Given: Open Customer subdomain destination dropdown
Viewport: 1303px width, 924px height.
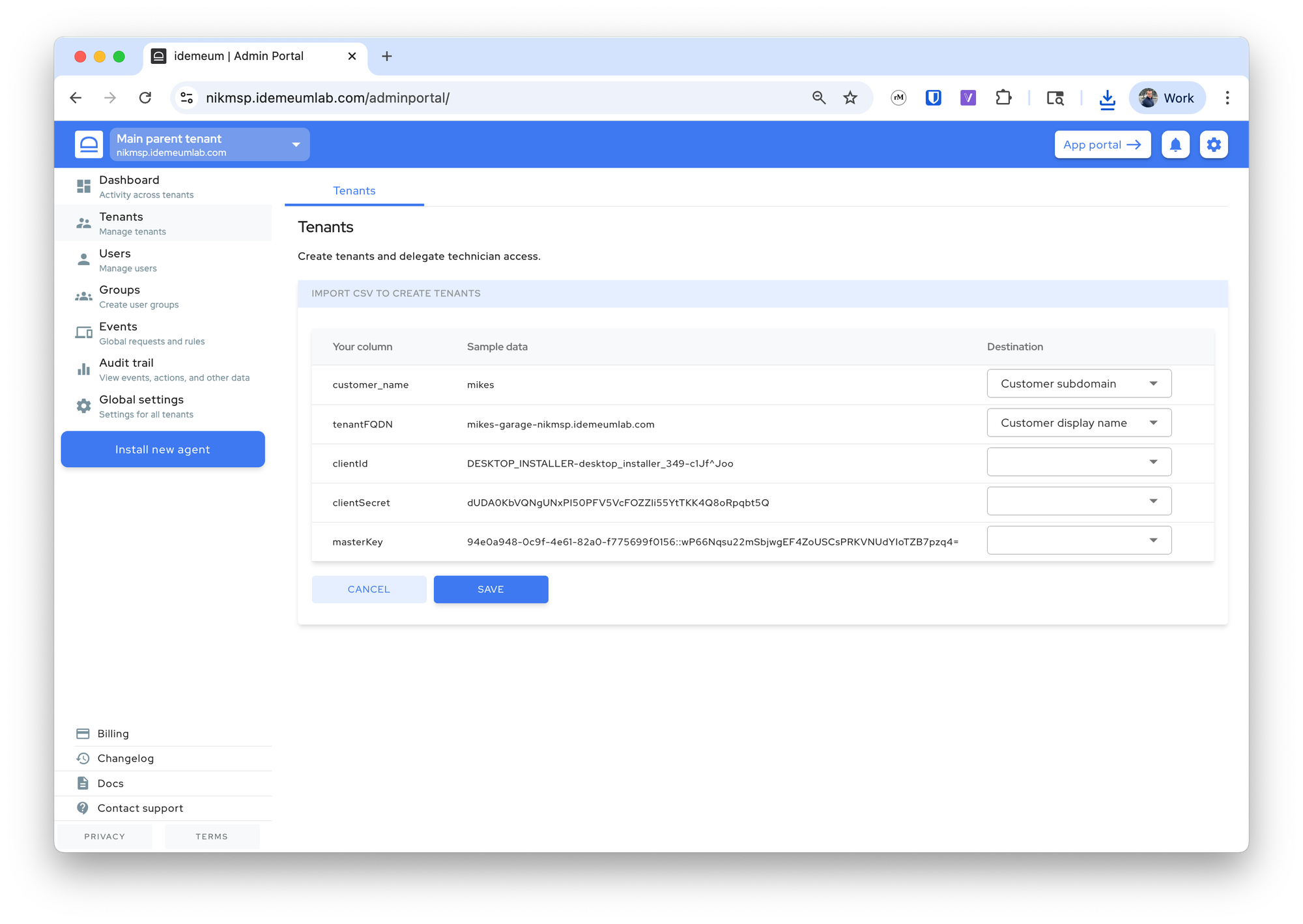Looking at the screenshot, I should tap(1079, 384).
